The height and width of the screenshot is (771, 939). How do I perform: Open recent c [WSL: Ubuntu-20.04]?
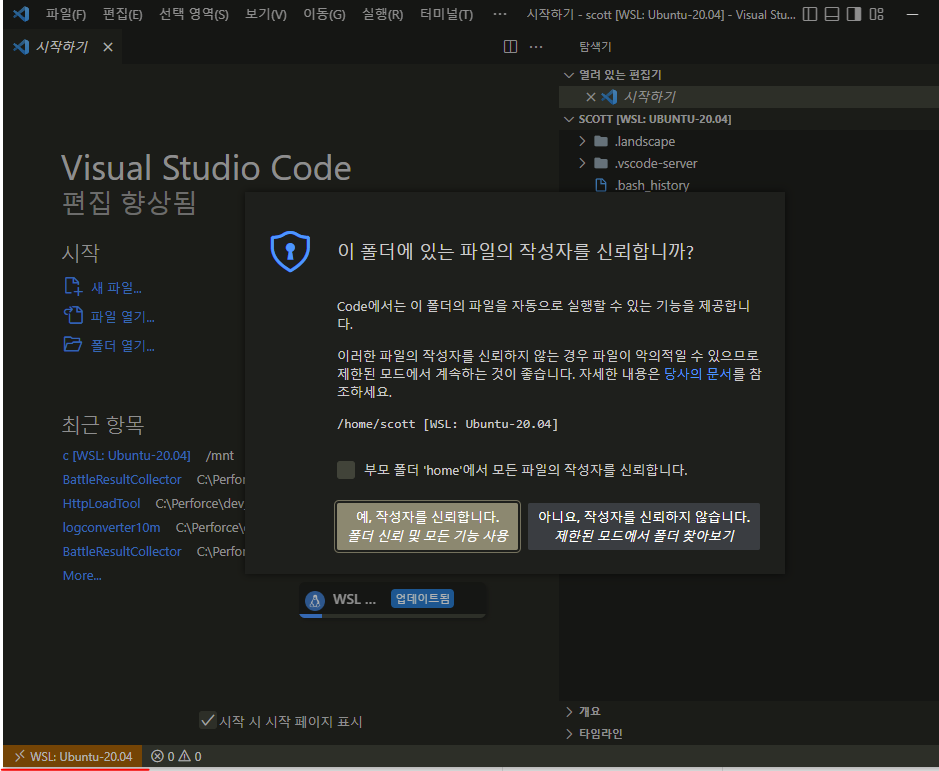(126, 456)
